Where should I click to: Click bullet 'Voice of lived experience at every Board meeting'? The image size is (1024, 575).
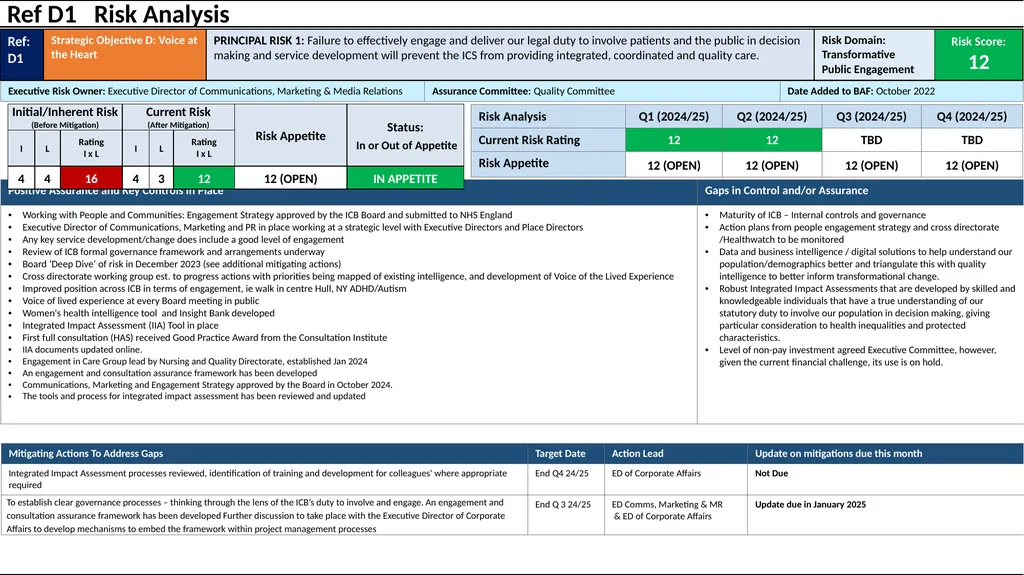140,301
